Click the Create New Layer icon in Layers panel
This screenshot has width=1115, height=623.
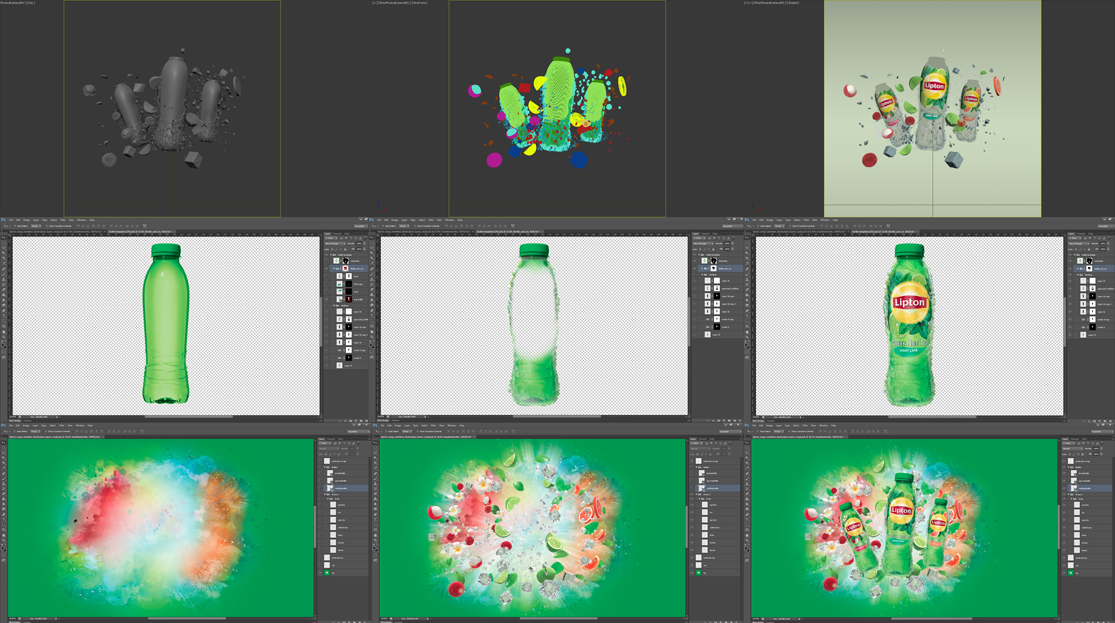(x=361, y=420)
